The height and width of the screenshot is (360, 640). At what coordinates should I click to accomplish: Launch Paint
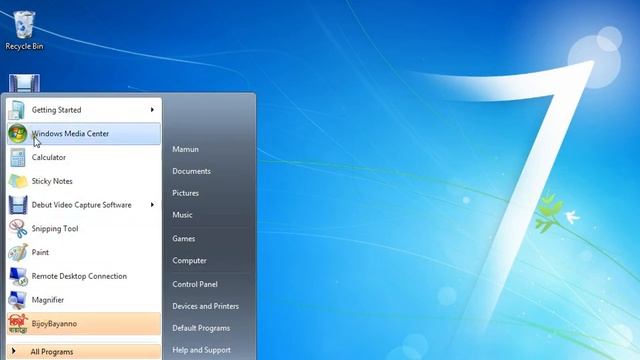pyautogui.click(x=84, y=252)
